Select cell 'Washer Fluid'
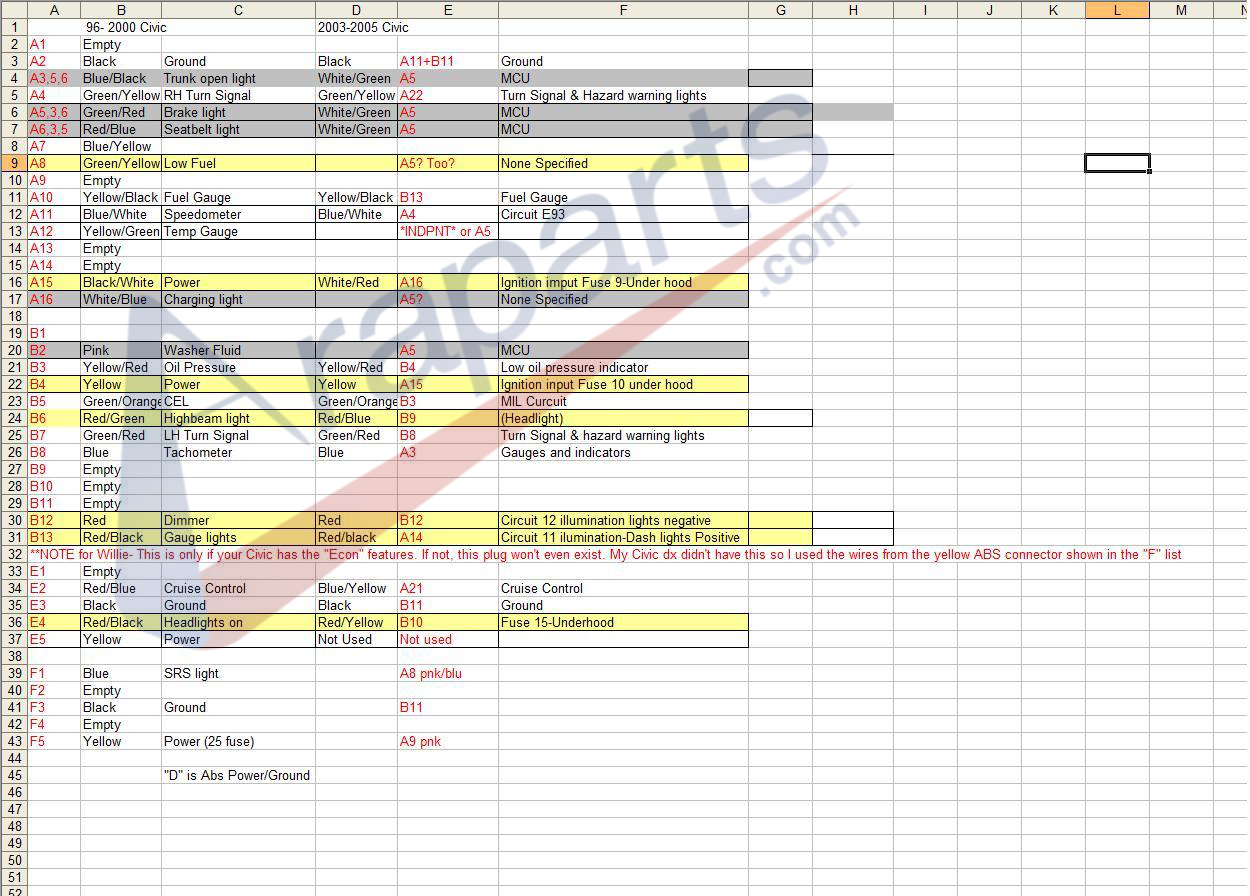This screenshot has height=896, width=1250. (x=238, y=350)
